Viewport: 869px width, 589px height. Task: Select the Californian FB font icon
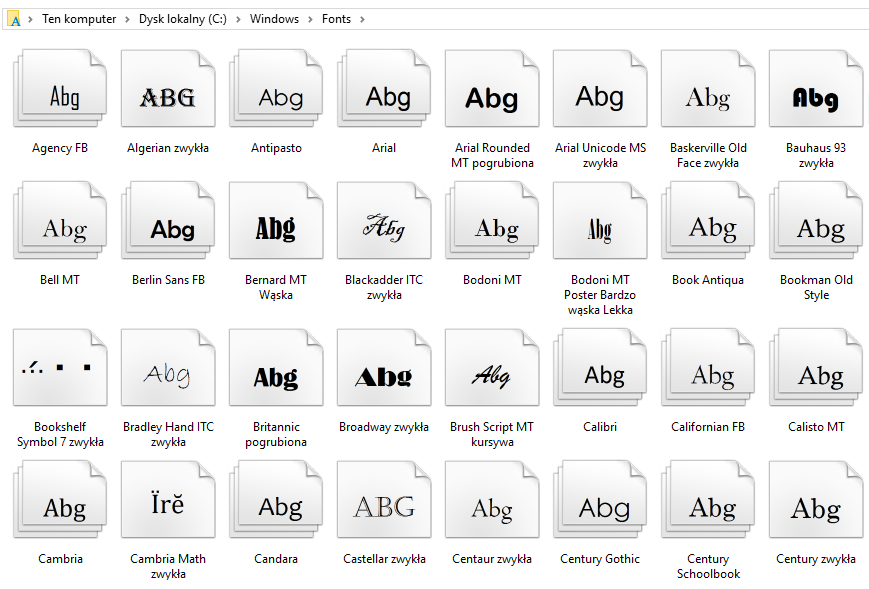(x=708, y=367)
